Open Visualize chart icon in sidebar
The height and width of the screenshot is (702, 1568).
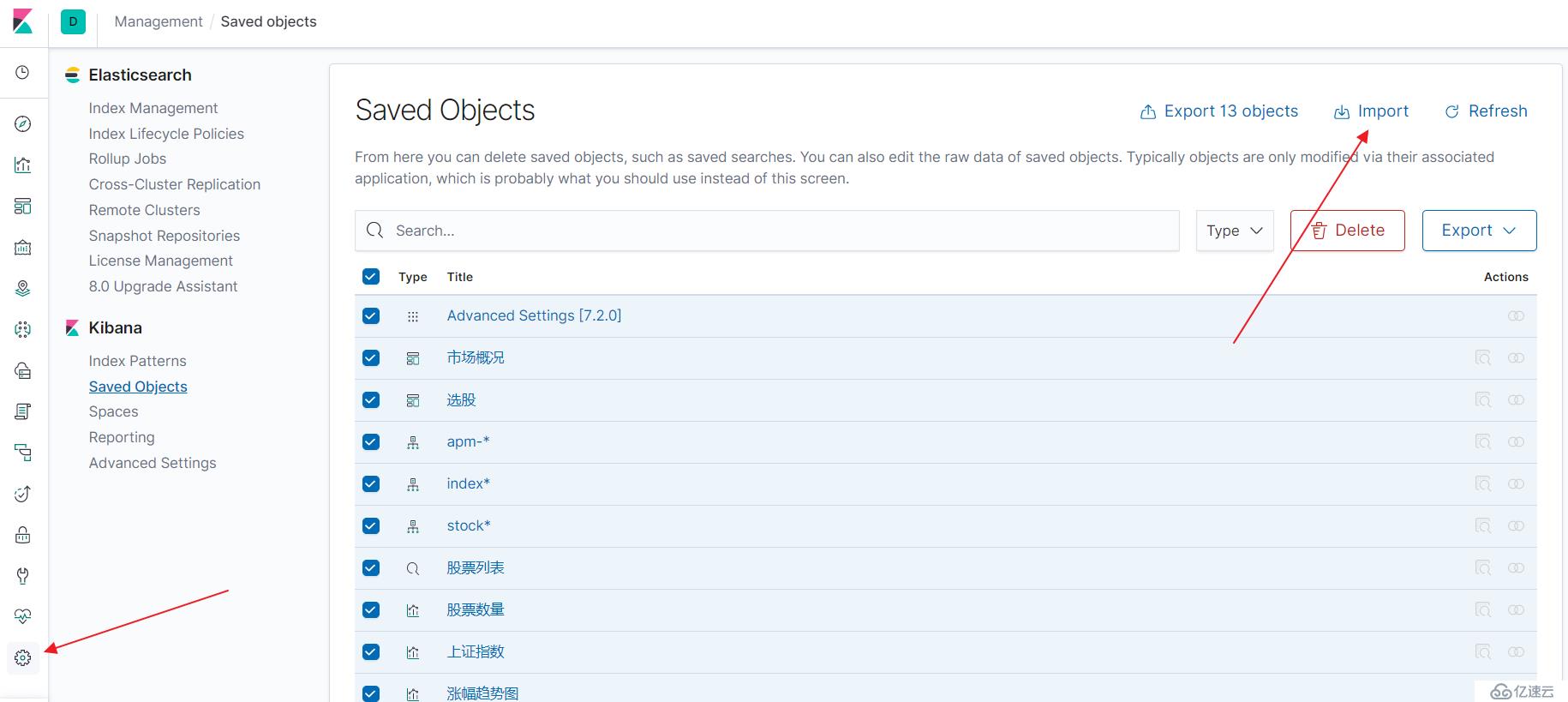coord(23,165)
